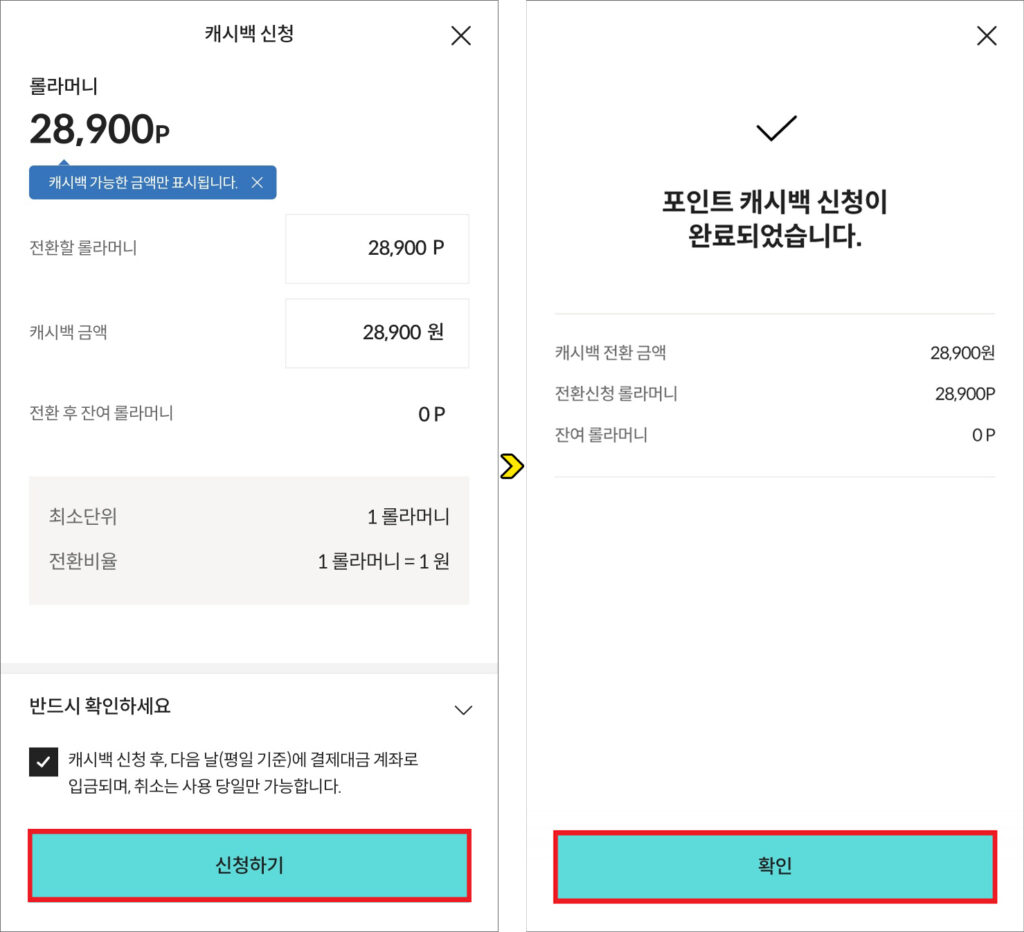This screenshot has height=932, width=1024.
Task: Click the 캐시백 신청 page title
Action: point(249,34)
